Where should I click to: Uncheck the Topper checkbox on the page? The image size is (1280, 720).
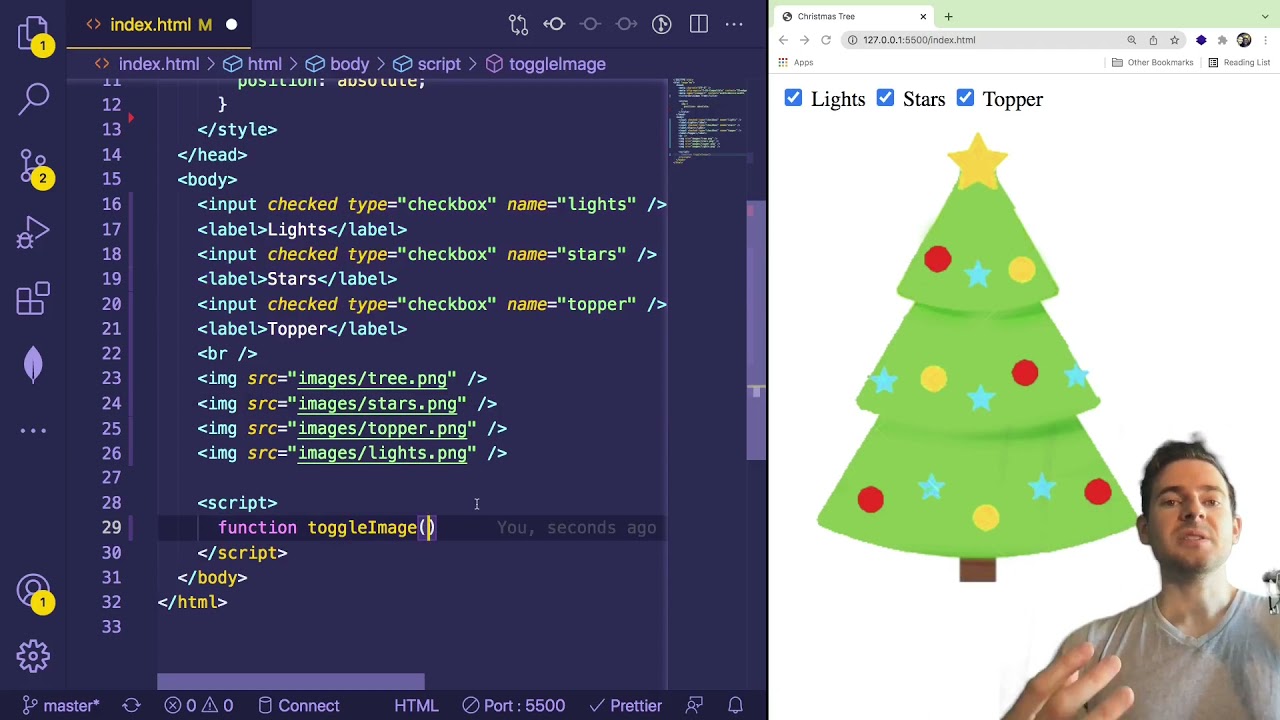(965, 97)
